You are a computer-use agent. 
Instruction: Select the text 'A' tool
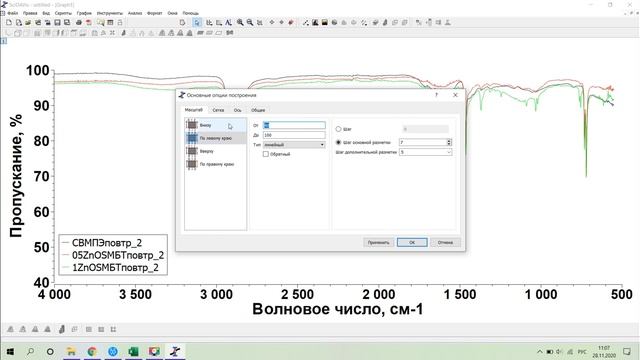coord(228,22)
